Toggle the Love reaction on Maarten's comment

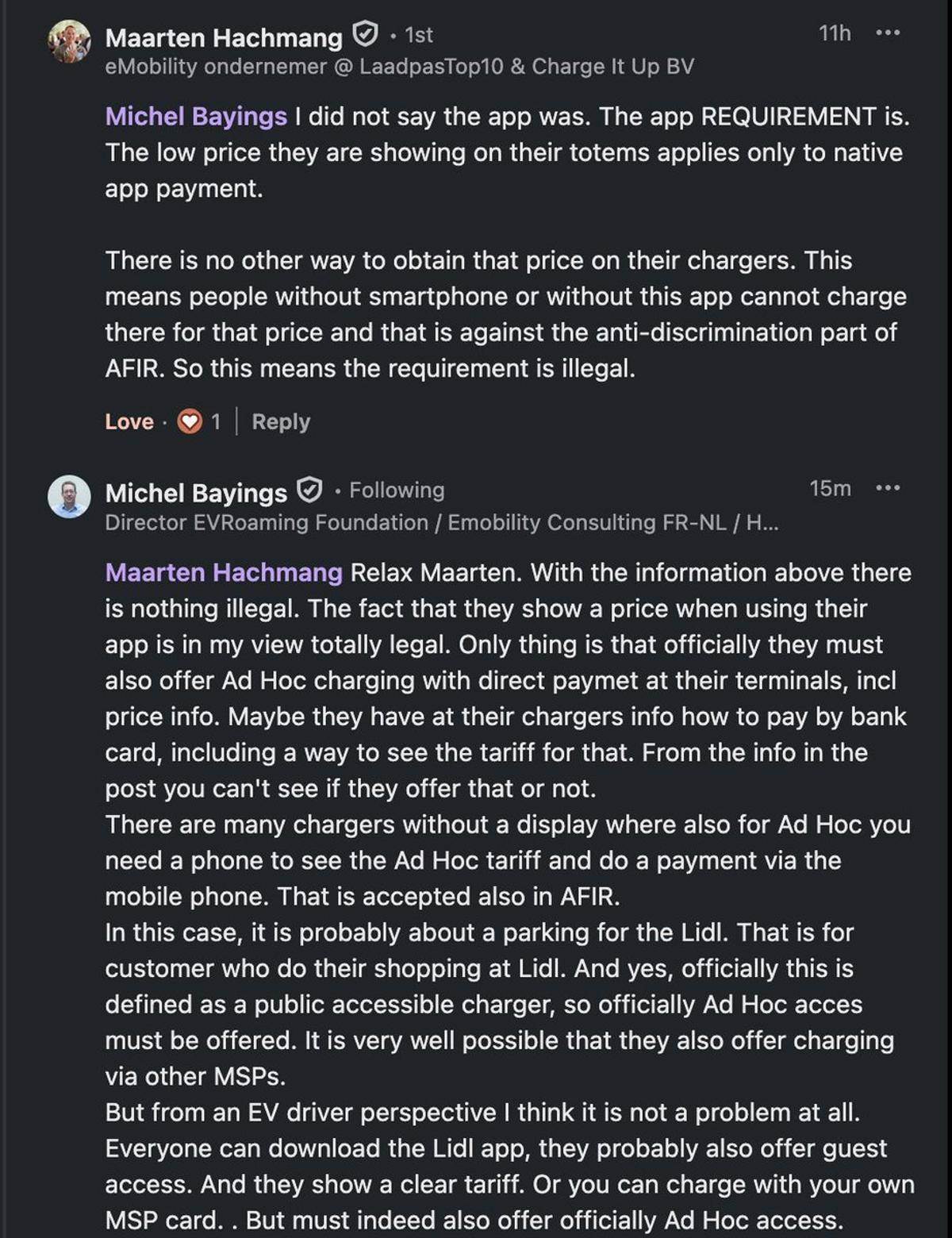tap(129, 421)
